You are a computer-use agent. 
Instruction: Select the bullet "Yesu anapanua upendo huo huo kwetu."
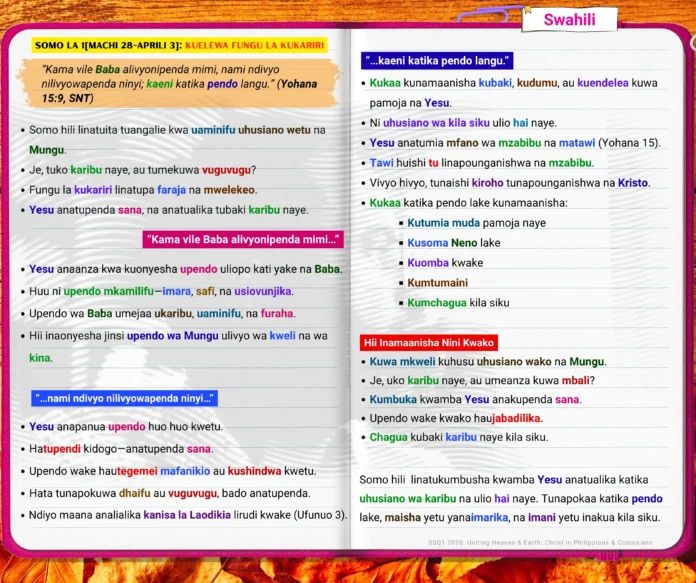[x=126, y=427]
